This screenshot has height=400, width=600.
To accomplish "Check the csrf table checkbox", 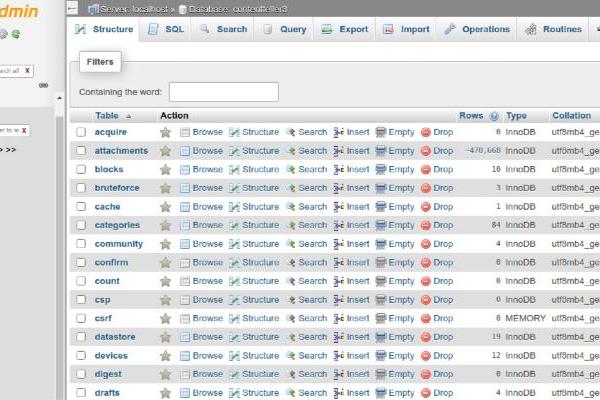I will 81,318.
